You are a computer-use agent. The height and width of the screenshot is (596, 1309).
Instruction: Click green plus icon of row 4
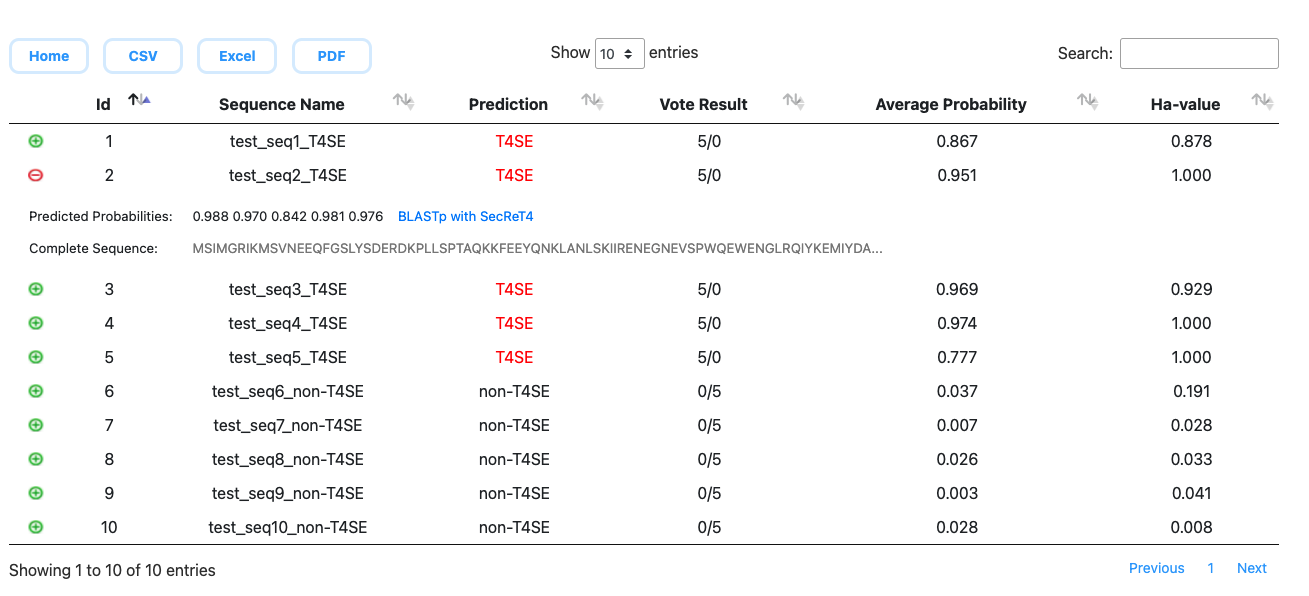pos(36,323)
